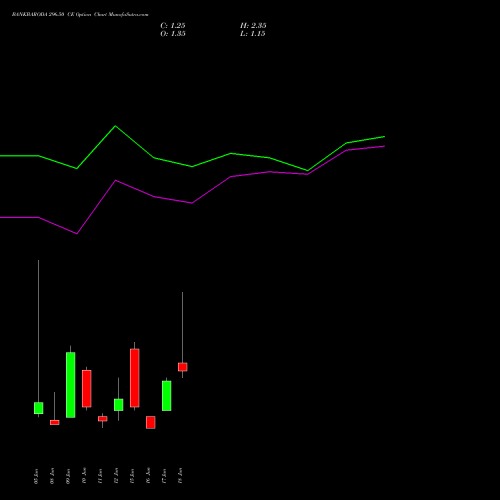Viewport: 500px width, 500px height.
Task: Select the green candle body for 05 Jan
Action: [39, 408]
